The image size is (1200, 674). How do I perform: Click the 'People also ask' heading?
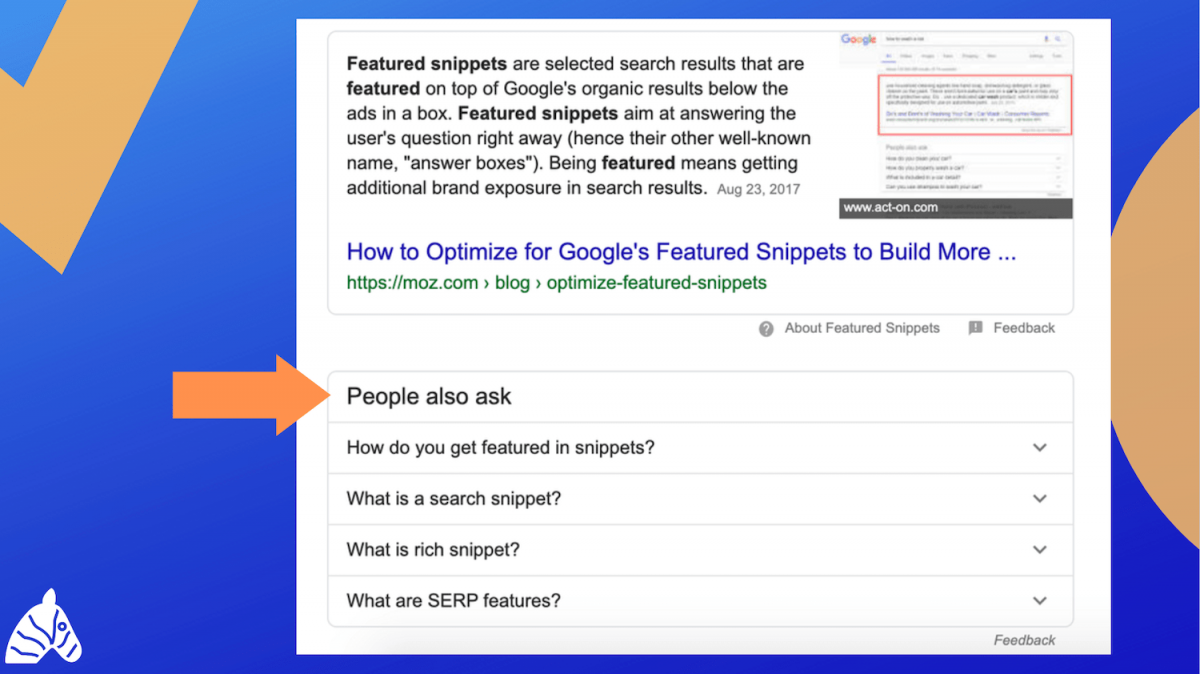tap(429, 397)
